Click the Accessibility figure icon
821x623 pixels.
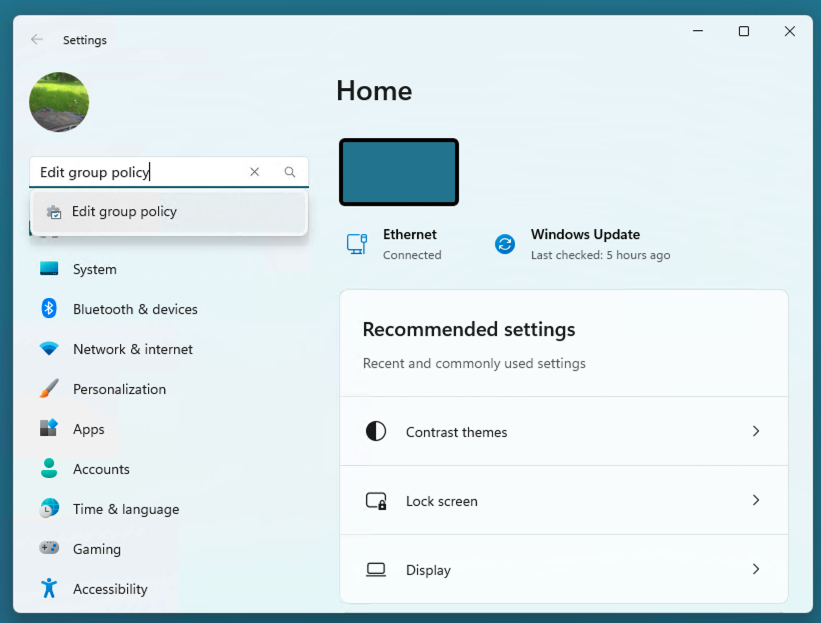pyautogui.click(x=49, y=589)
